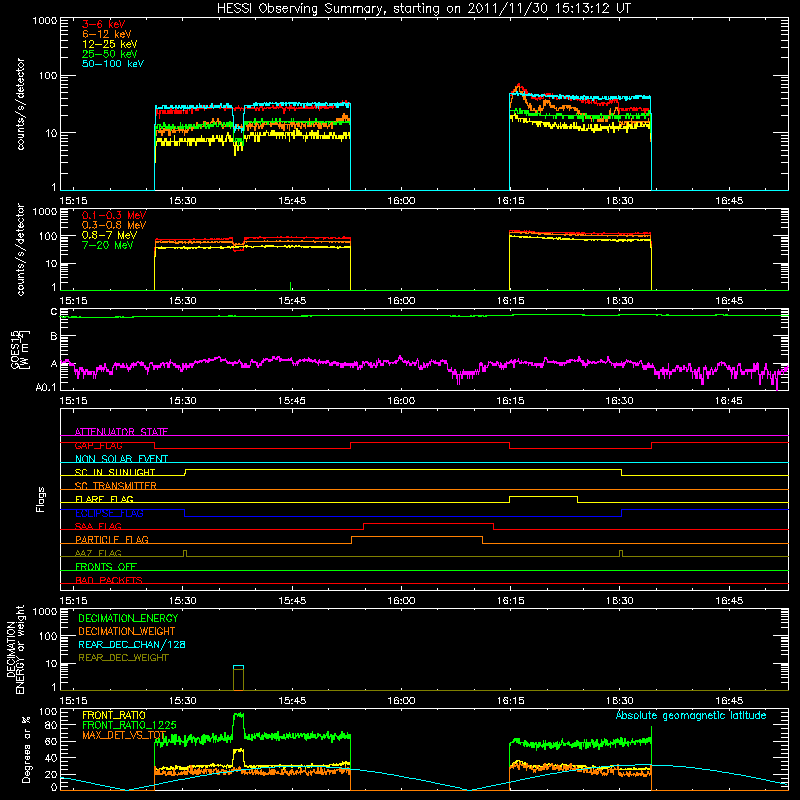Click the red 3-6 keV peak just after 16:15
The width and height of the screenshot is (800, 800).
coord(519,87)
